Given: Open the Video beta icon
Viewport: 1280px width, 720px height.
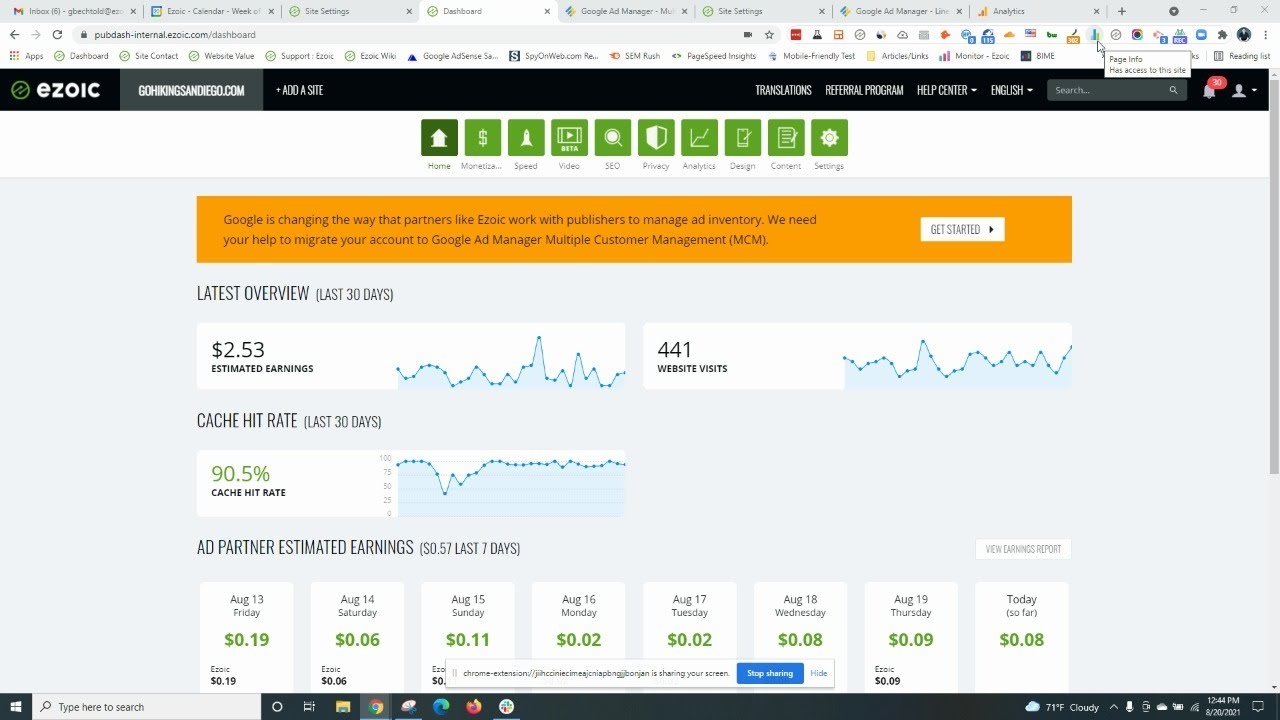Looking at the screenshot, I should coord(569,138).
